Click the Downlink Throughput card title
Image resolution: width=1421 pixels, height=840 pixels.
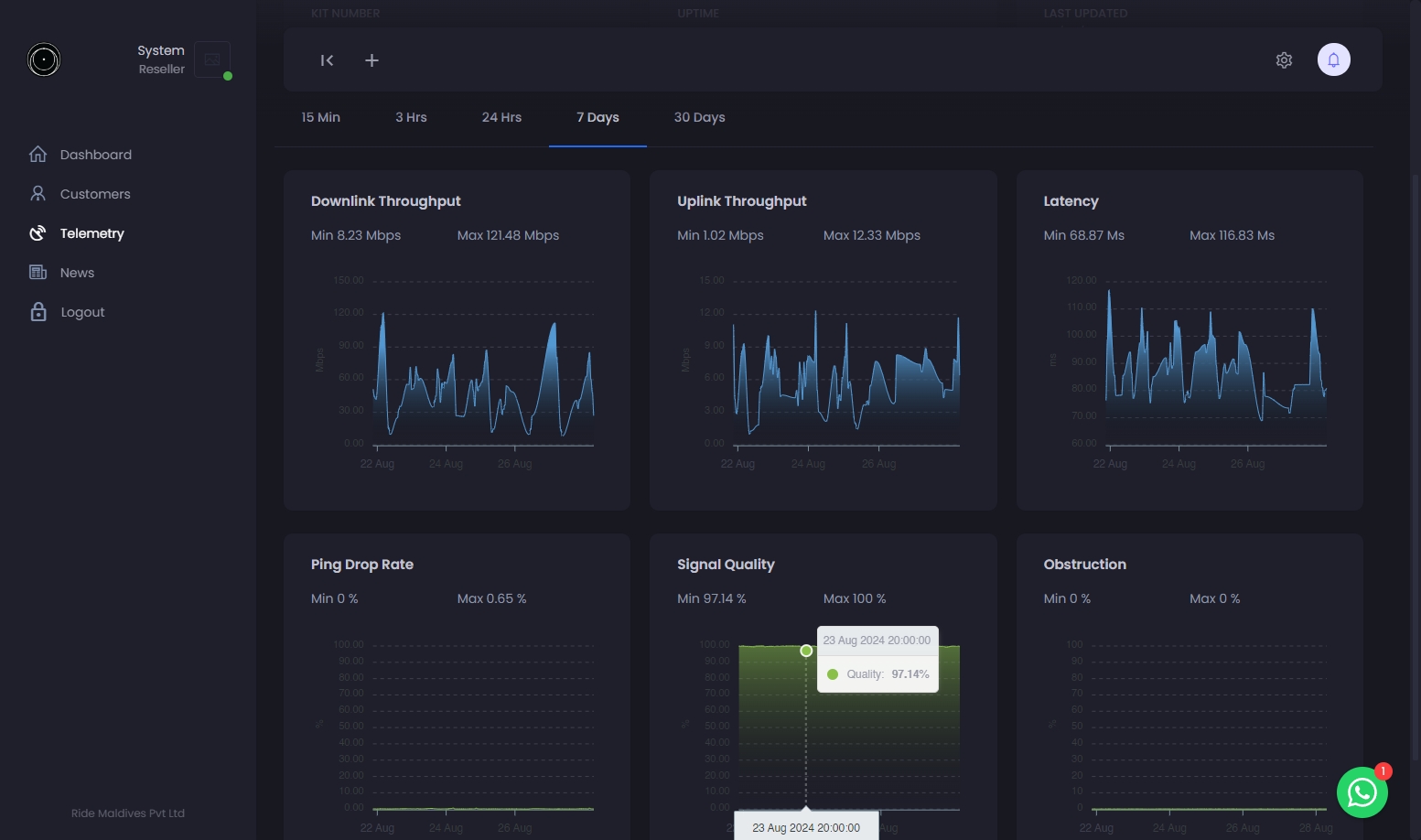coord(386,201)
